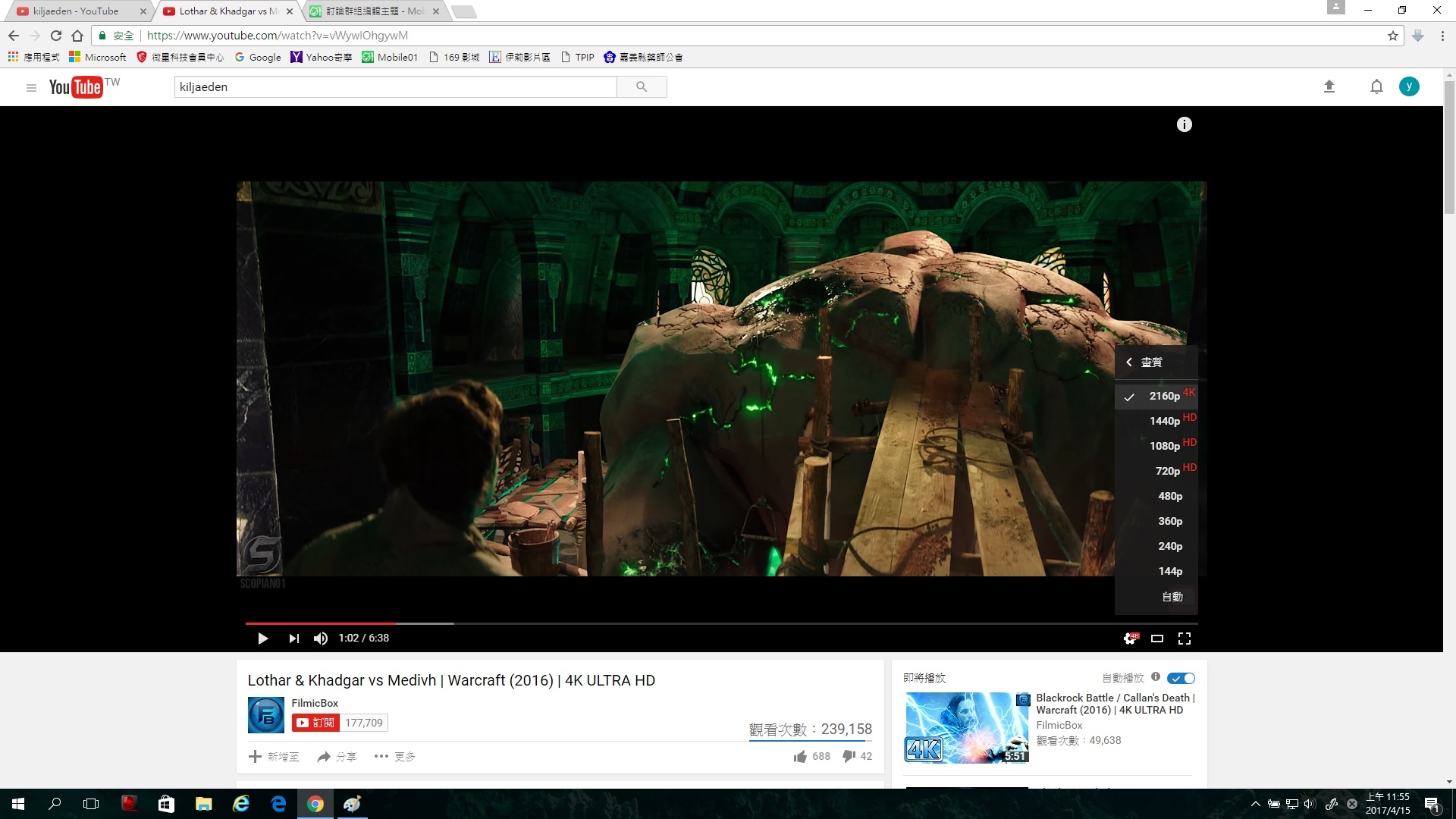This screenshot has width=1456, height=819.
Task: Open the FilmicBox channel avatar
Action: click(266, 715)
